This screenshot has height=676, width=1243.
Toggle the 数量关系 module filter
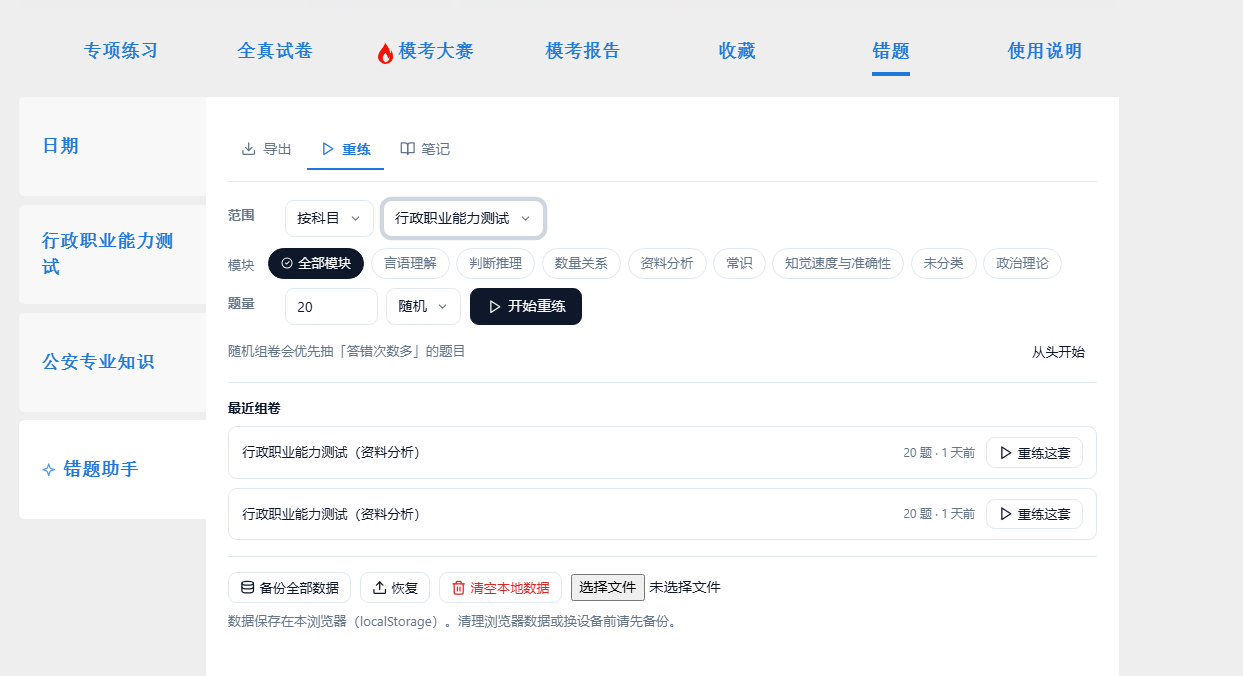[581, 263]
